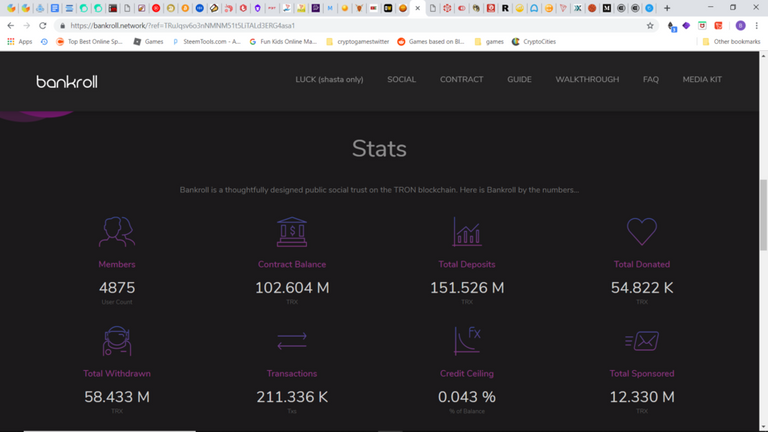The width and height of the screenshot is (768, 432).
Task: Go back with the browser back arrow
Action: (11, 25)
